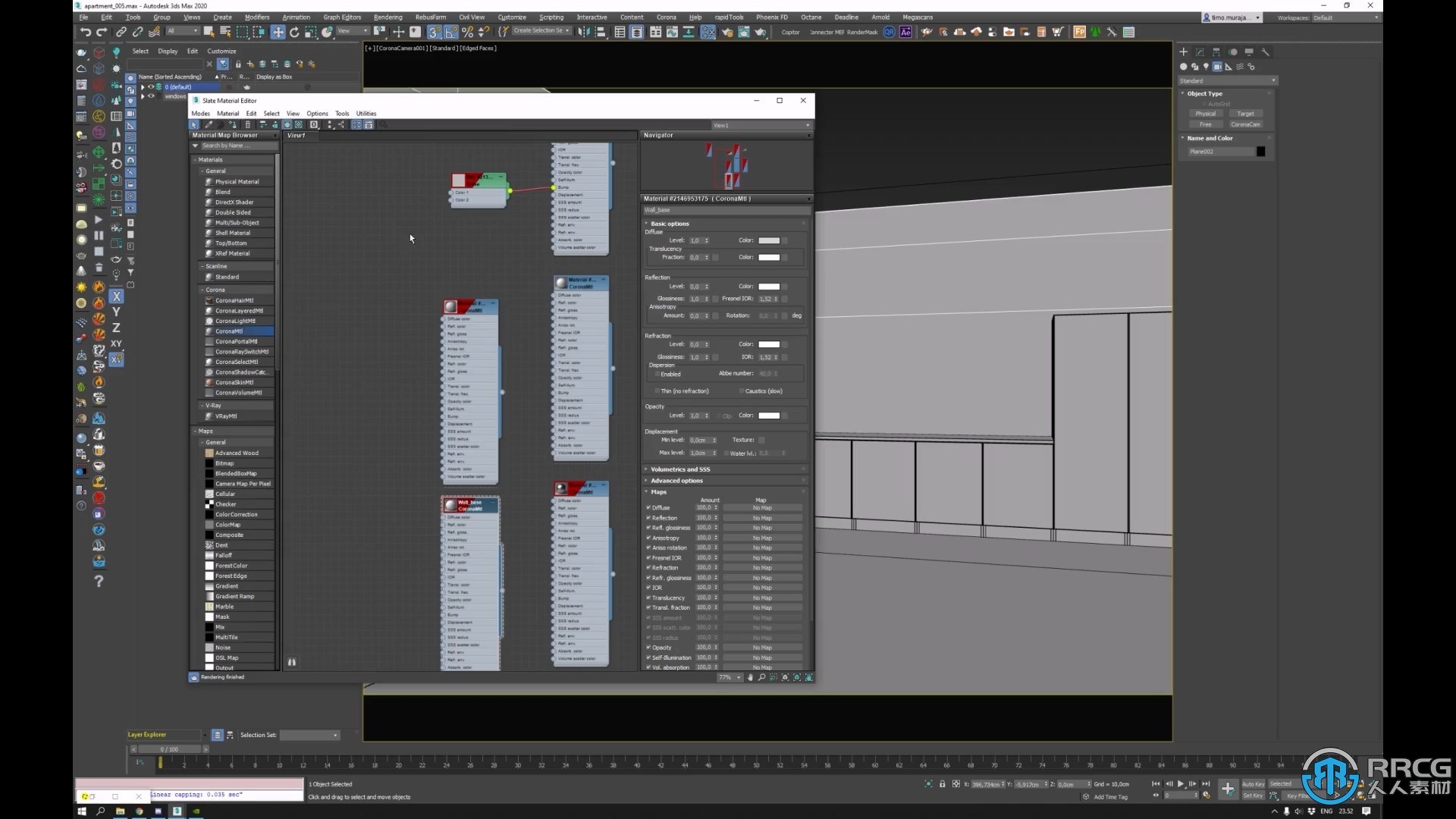This screenshot has height=819, width=1456.
Task: Open the Utilities menu in Slate editor
Action: (366, 113)
